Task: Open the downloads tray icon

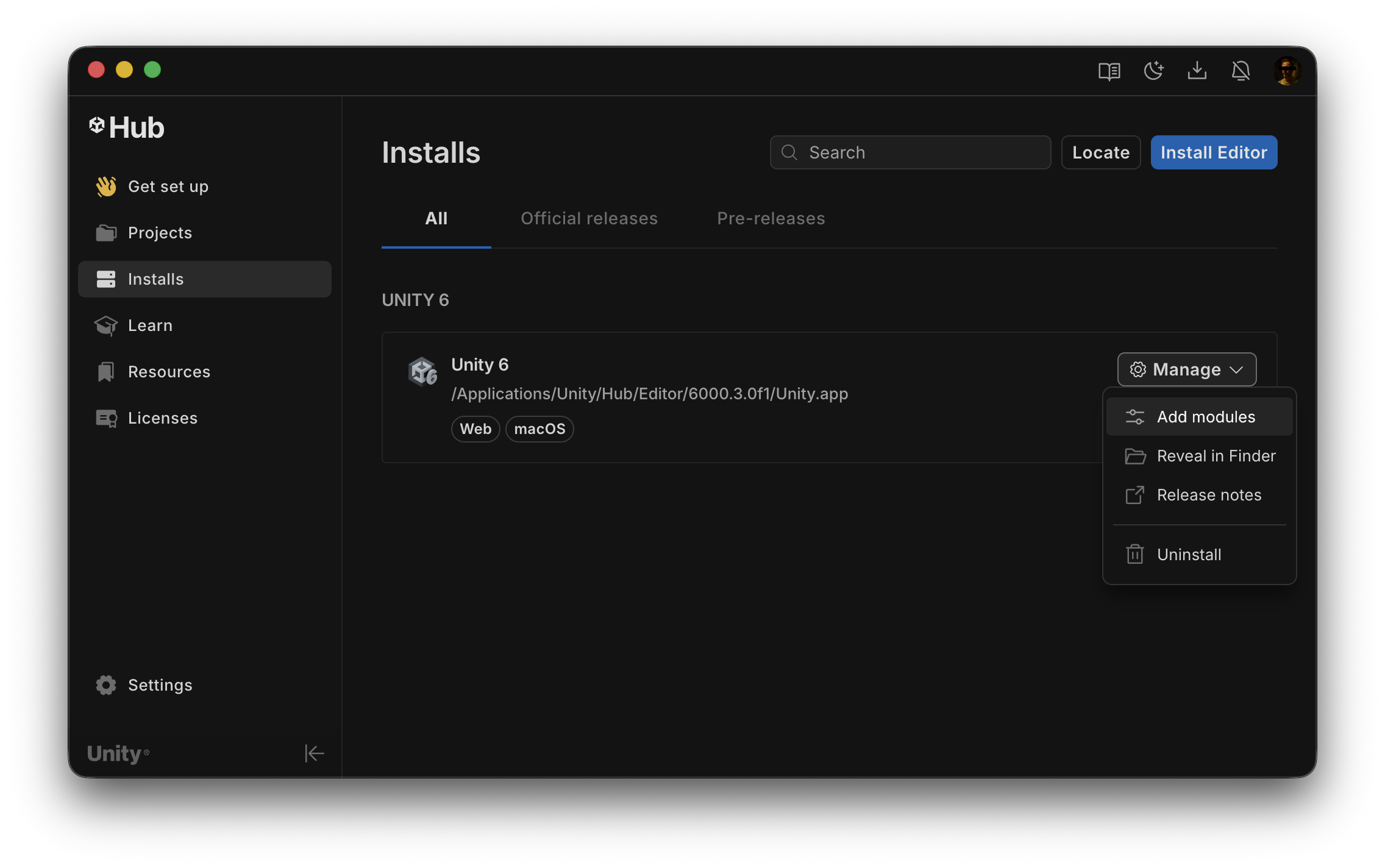Action: 1197,71
